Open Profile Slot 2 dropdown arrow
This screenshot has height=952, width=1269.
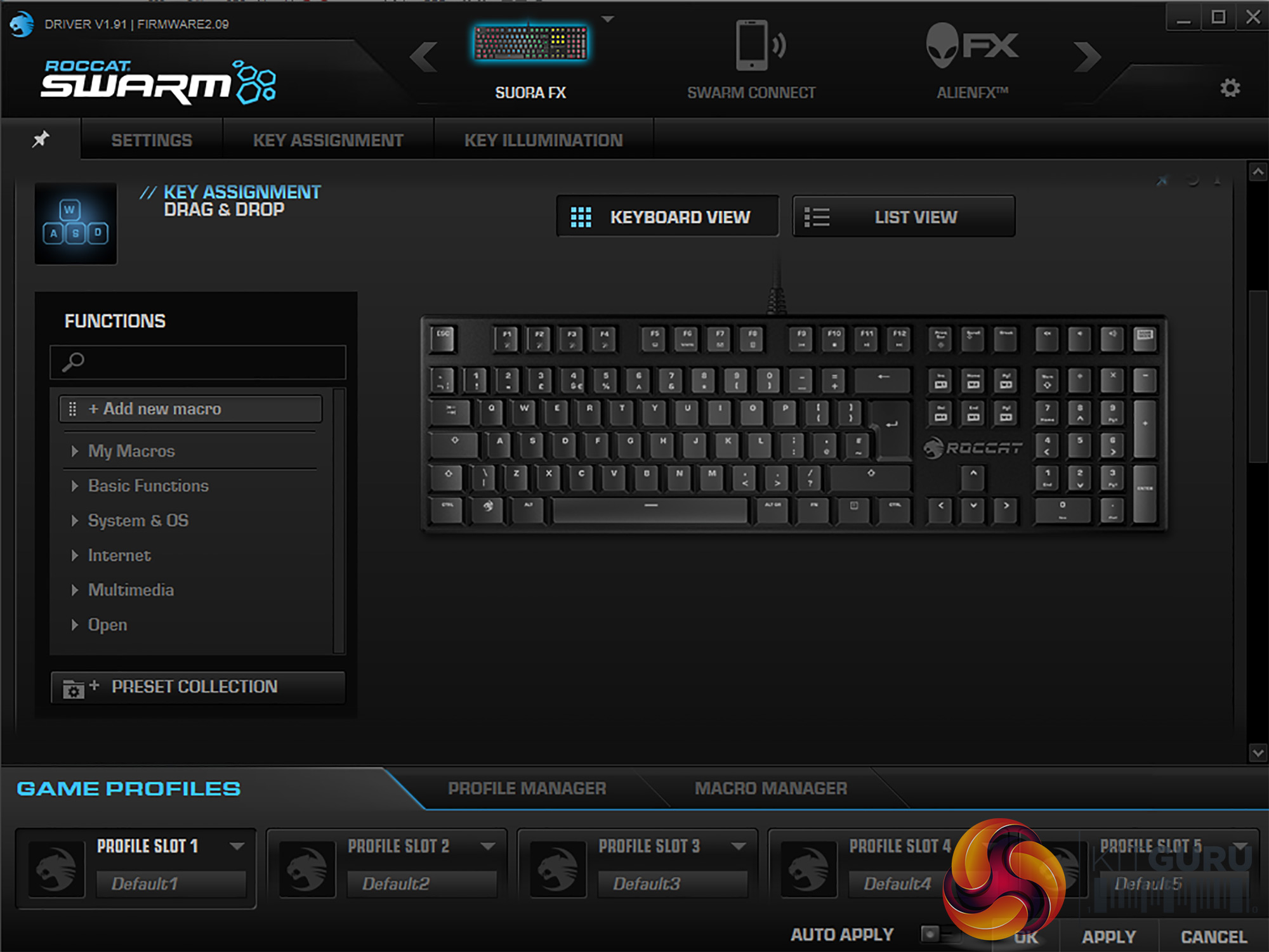click(488, 846)
